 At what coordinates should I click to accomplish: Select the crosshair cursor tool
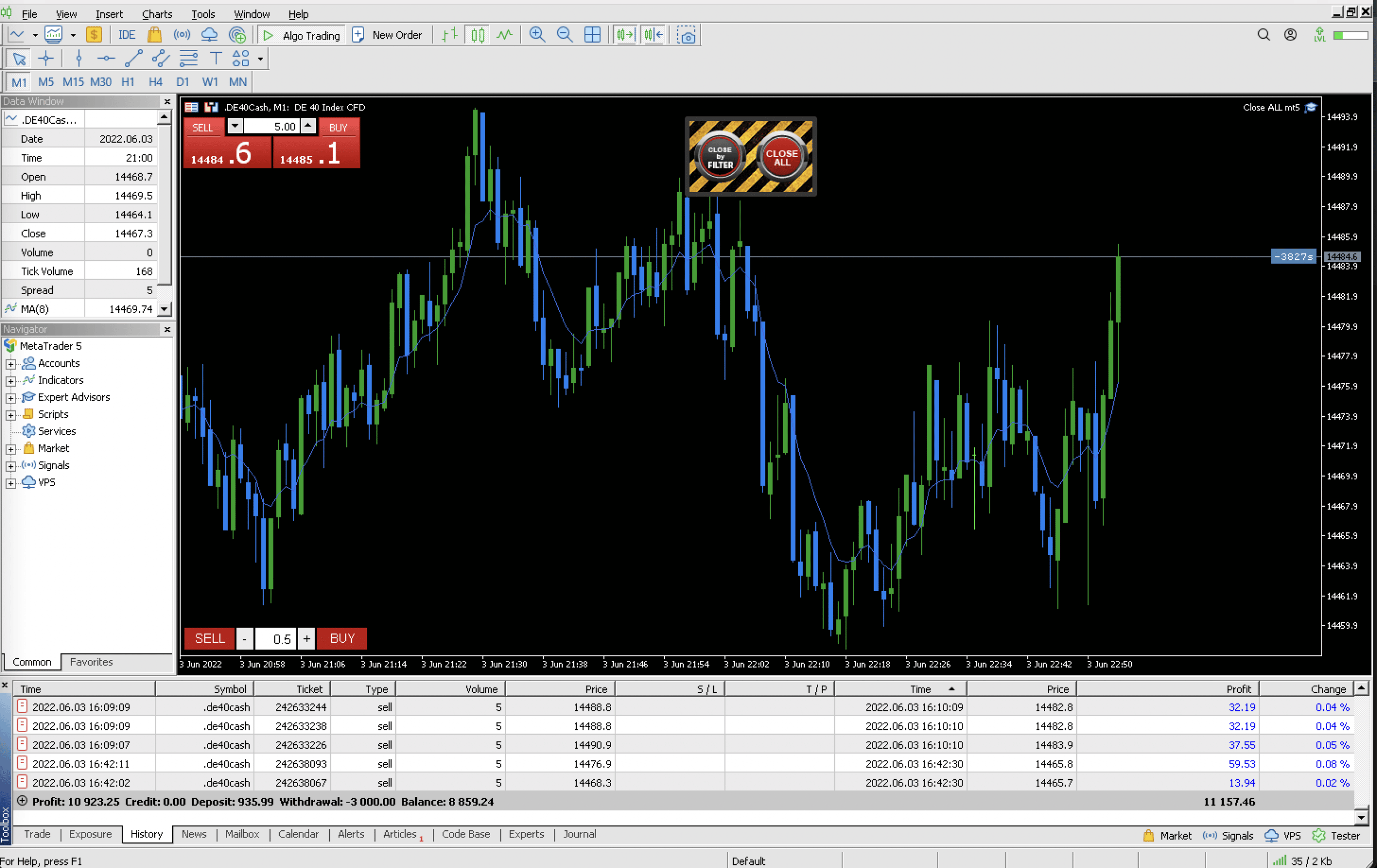coord(46,58)
